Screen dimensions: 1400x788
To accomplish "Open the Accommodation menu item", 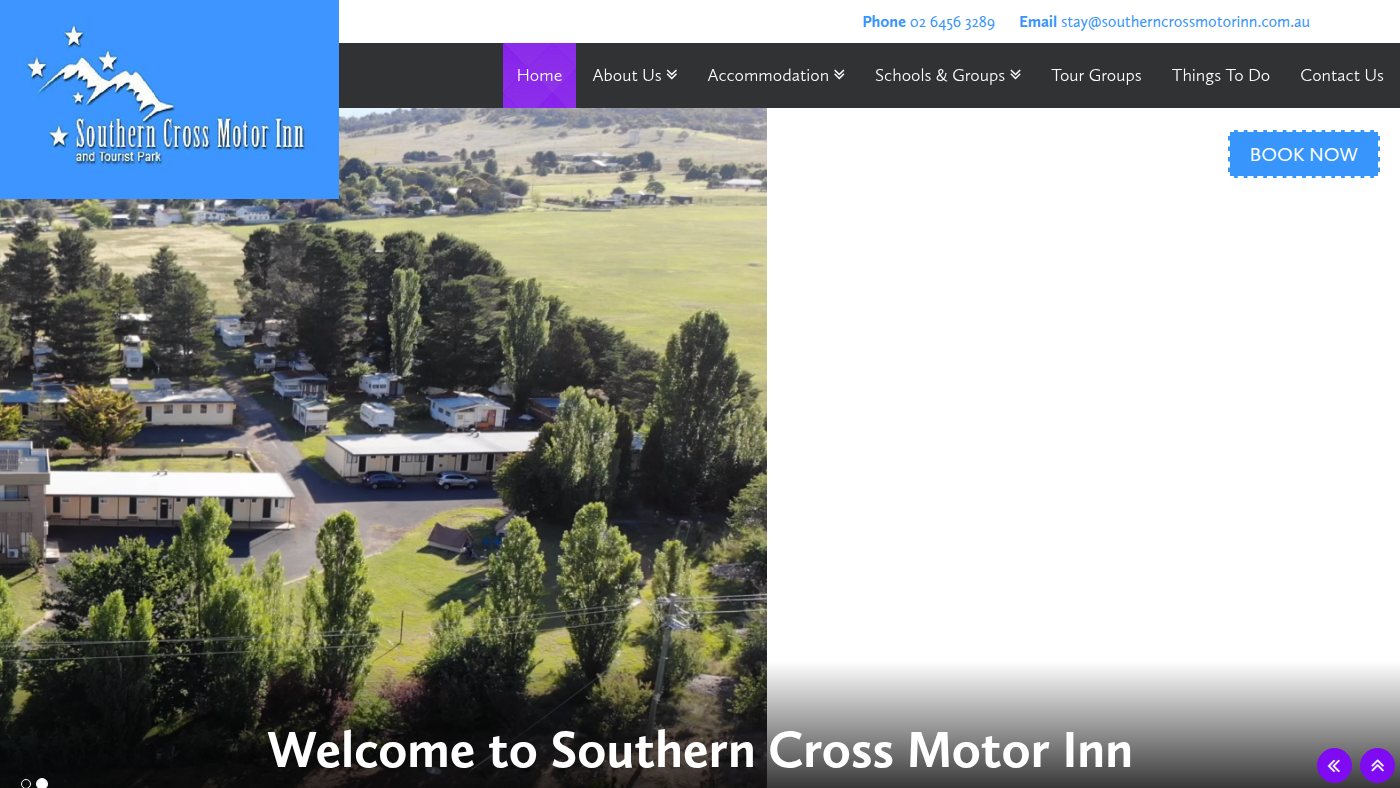I will click(x=768, y=75).
